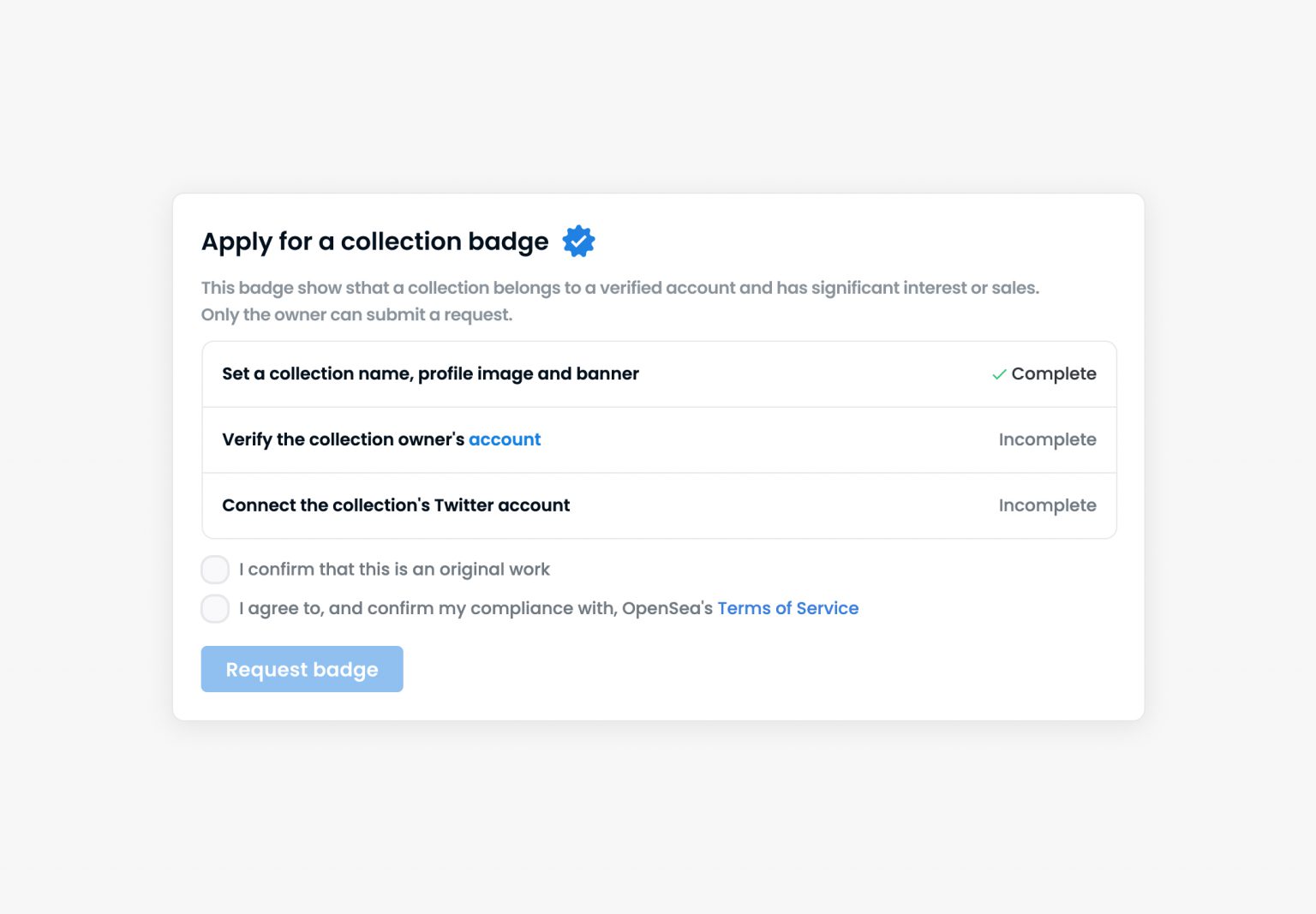1316x914 pixels.
Task: Open the blue 'account' link
Action: coord(505,439)
